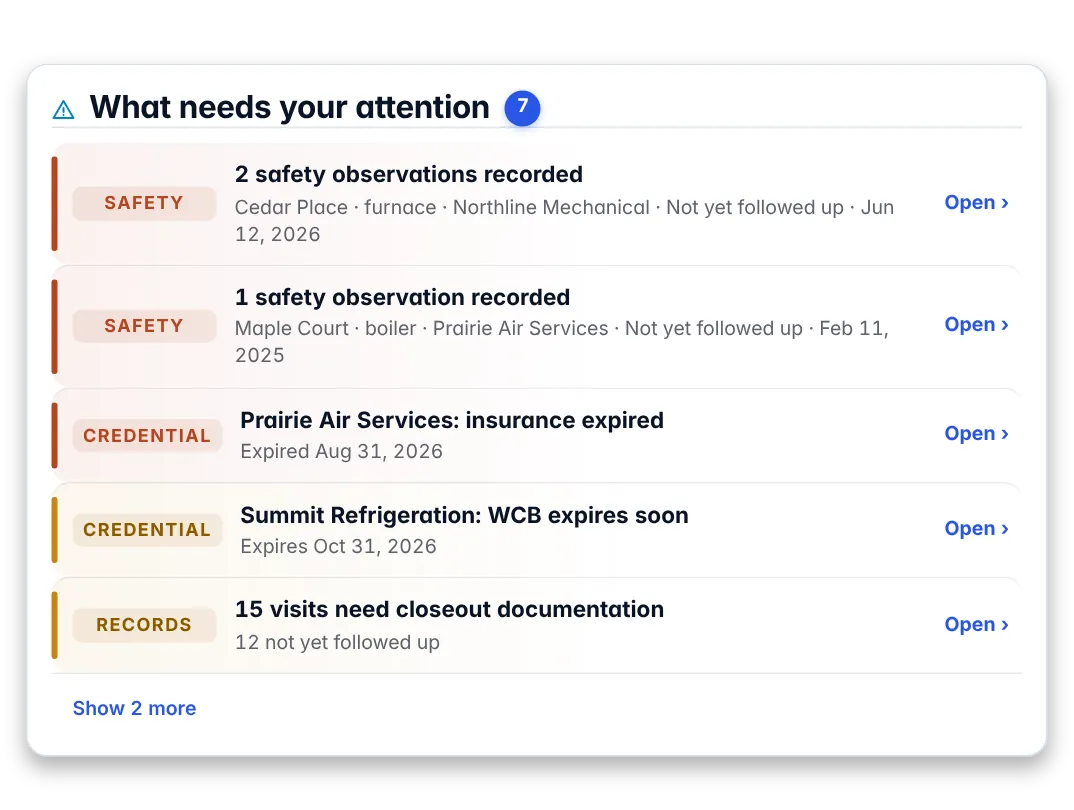Select '15 visits need closeout documentation' title
Viewport: 1074px width, 810px height.
[x=449, y=609]
